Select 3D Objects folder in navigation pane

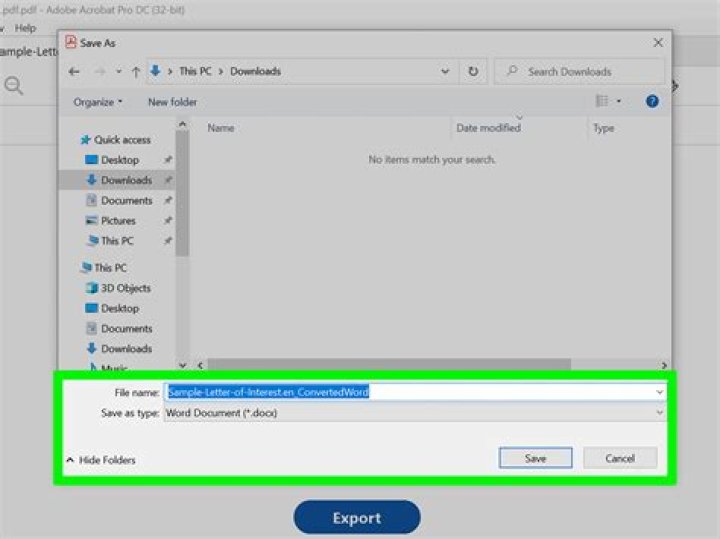click(125, 288)
